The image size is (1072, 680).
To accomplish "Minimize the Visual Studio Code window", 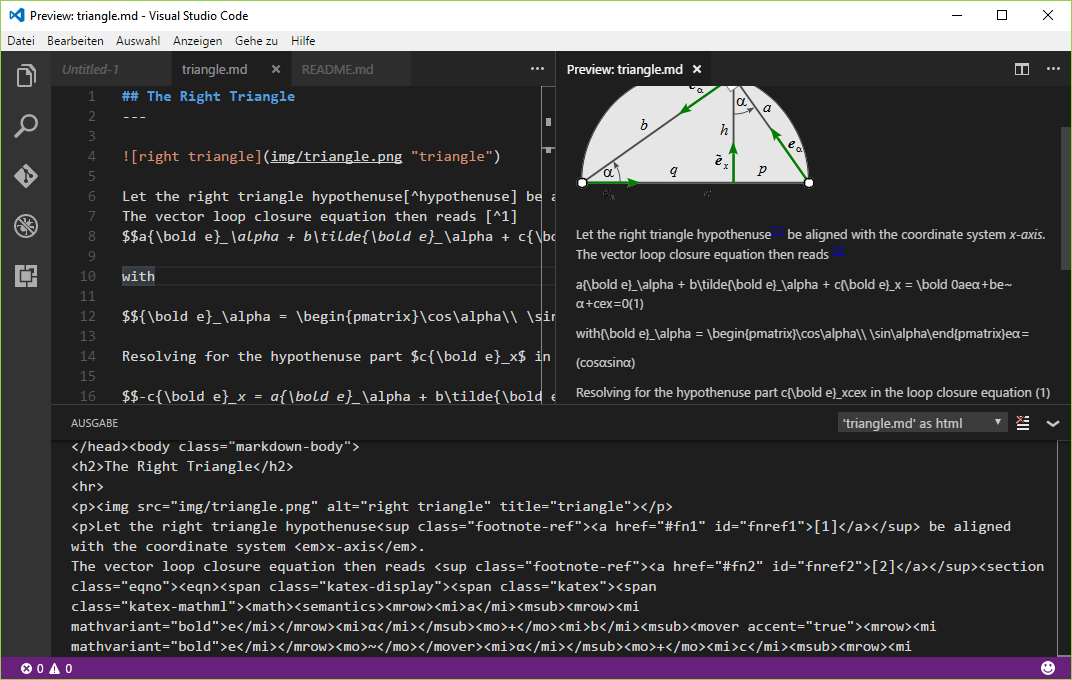I will coord(957,15).
